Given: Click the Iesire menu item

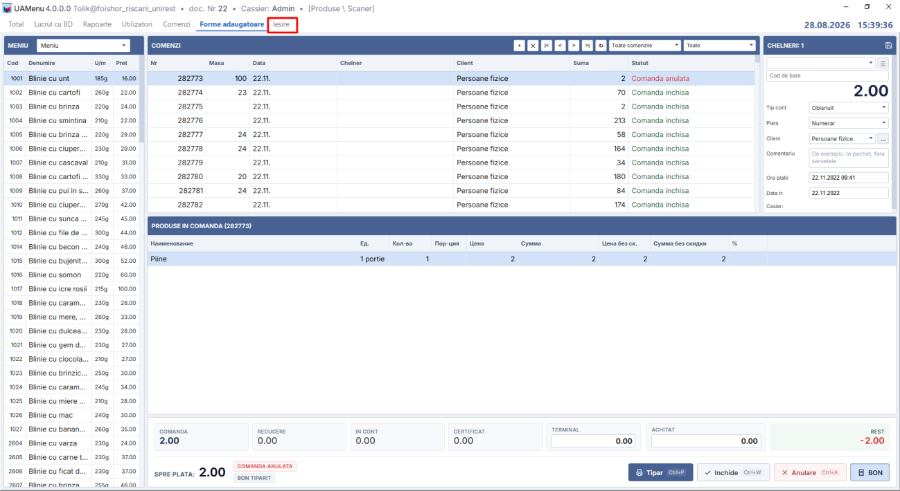Looking at the screenshot, I should [x=281, y=25].
